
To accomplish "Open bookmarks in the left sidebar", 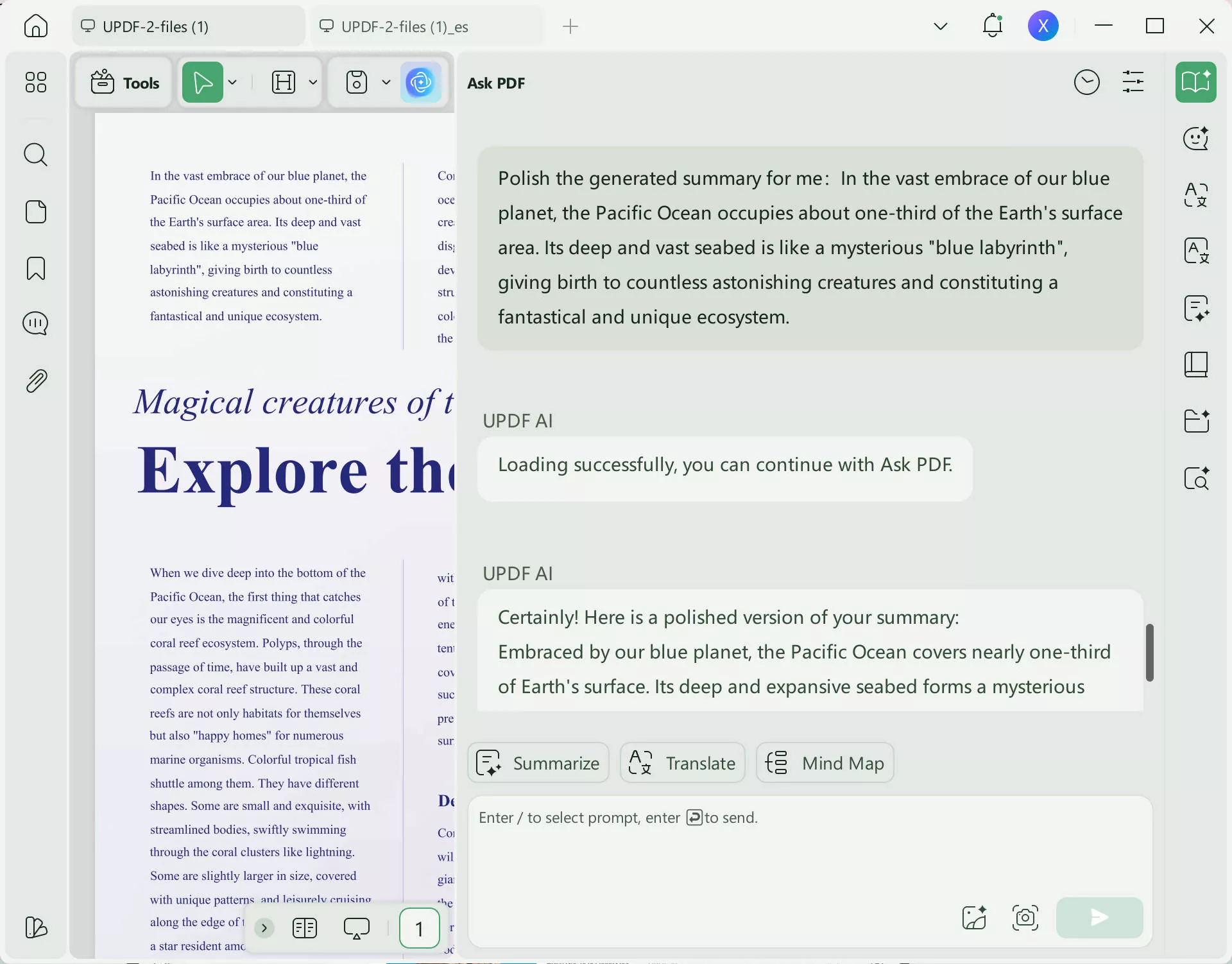I will tap(36, 268).
